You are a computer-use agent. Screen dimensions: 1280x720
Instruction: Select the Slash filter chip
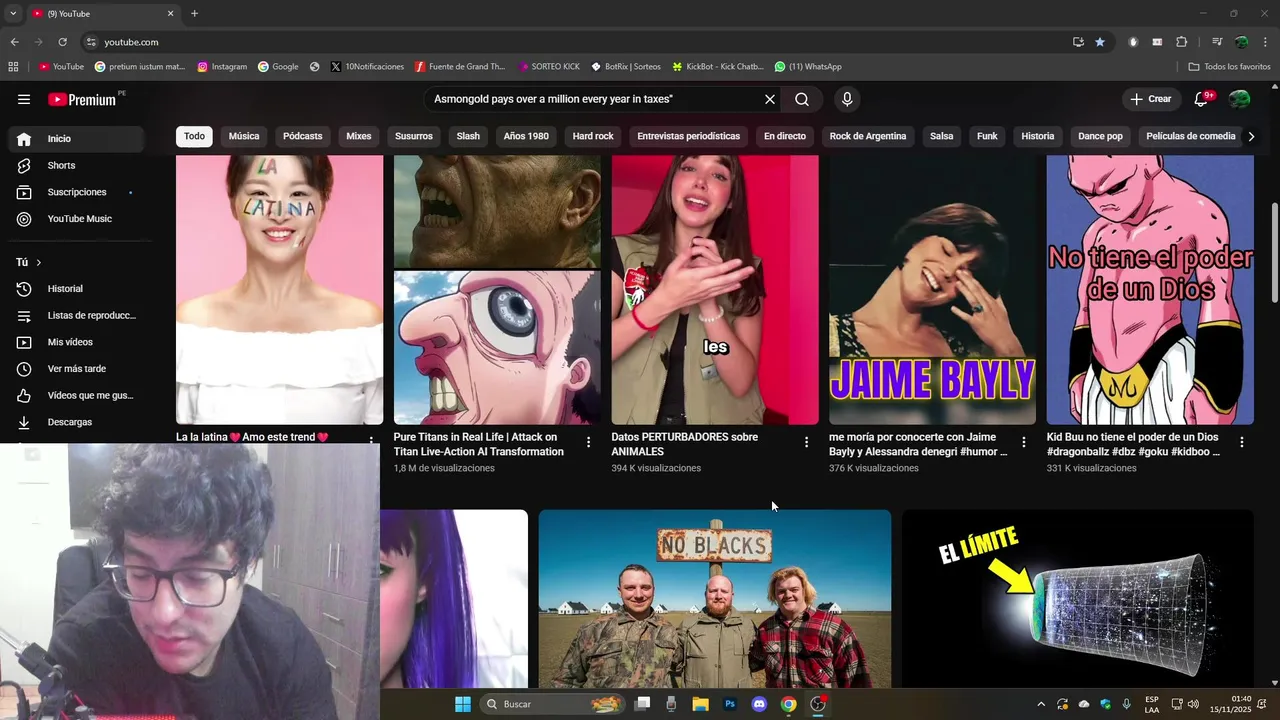pos(468,136)
